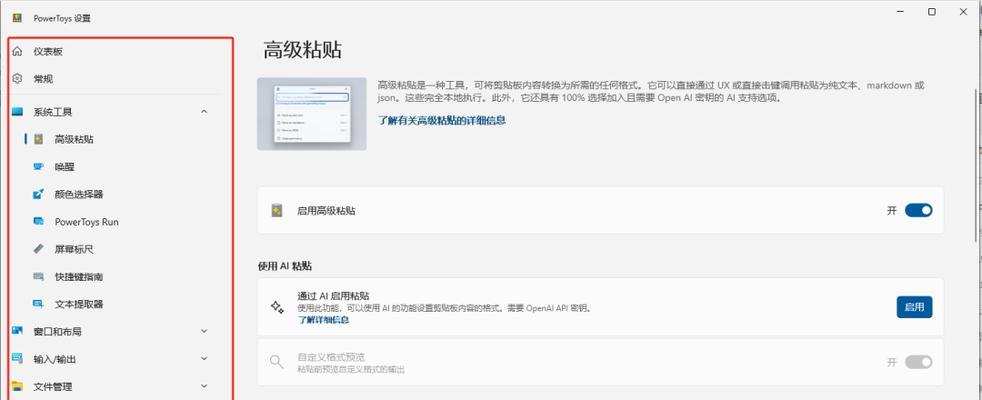Expand the 输入/输出 section chevron
Viewport: 982px width, 400px height.
coord(204,359)
